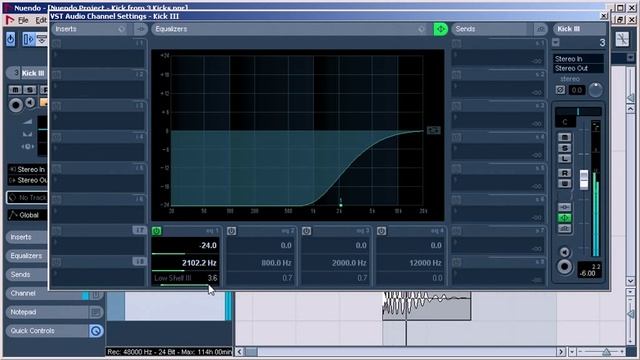Click Write automation button below R
The height and width of the screenshot is (360, 640).
[x=564, y=184]
